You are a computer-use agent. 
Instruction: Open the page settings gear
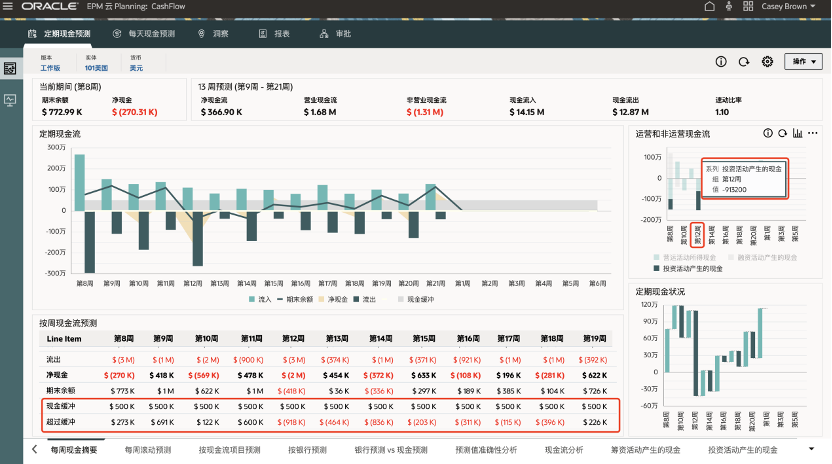767,62
